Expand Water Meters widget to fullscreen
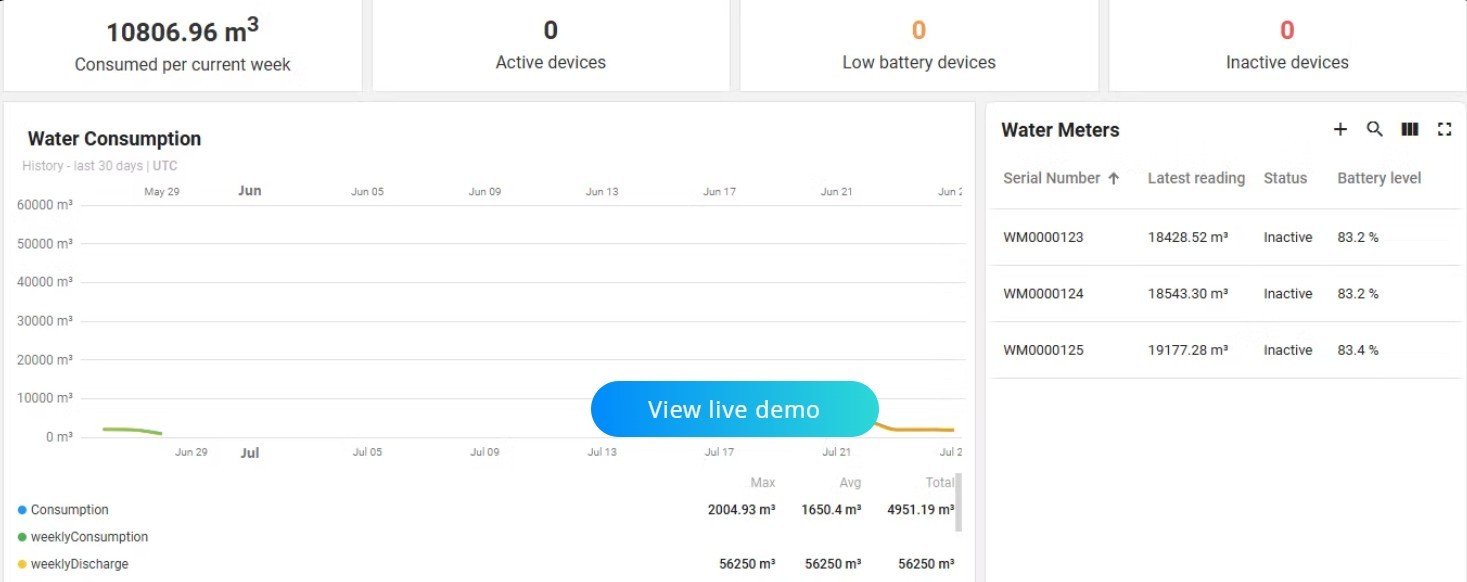This screenshot has width=1467, height=582. 1444,129
